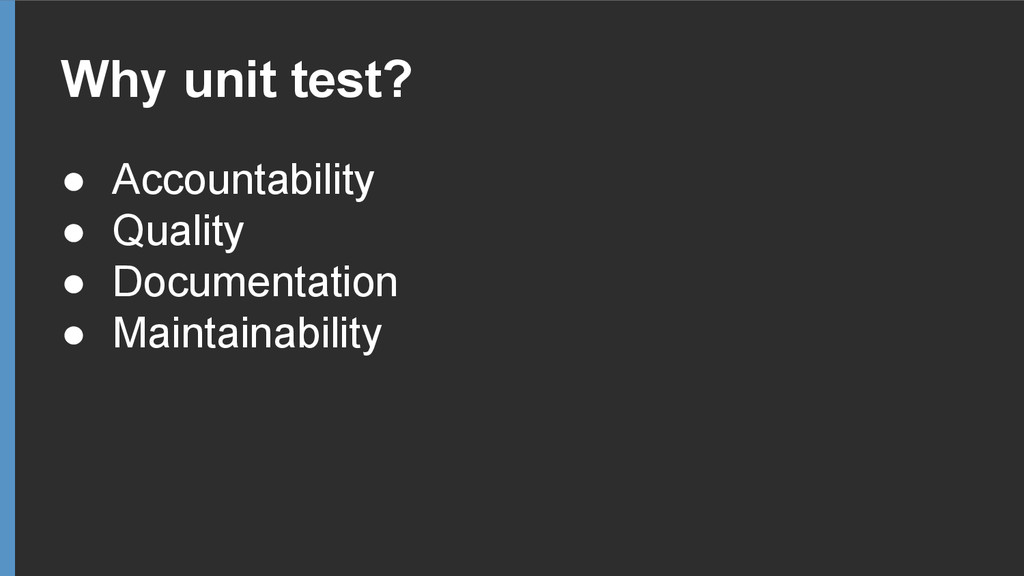Click the blue vertical stripe on slide edge
1024x576 pixels.
[7, 288]
